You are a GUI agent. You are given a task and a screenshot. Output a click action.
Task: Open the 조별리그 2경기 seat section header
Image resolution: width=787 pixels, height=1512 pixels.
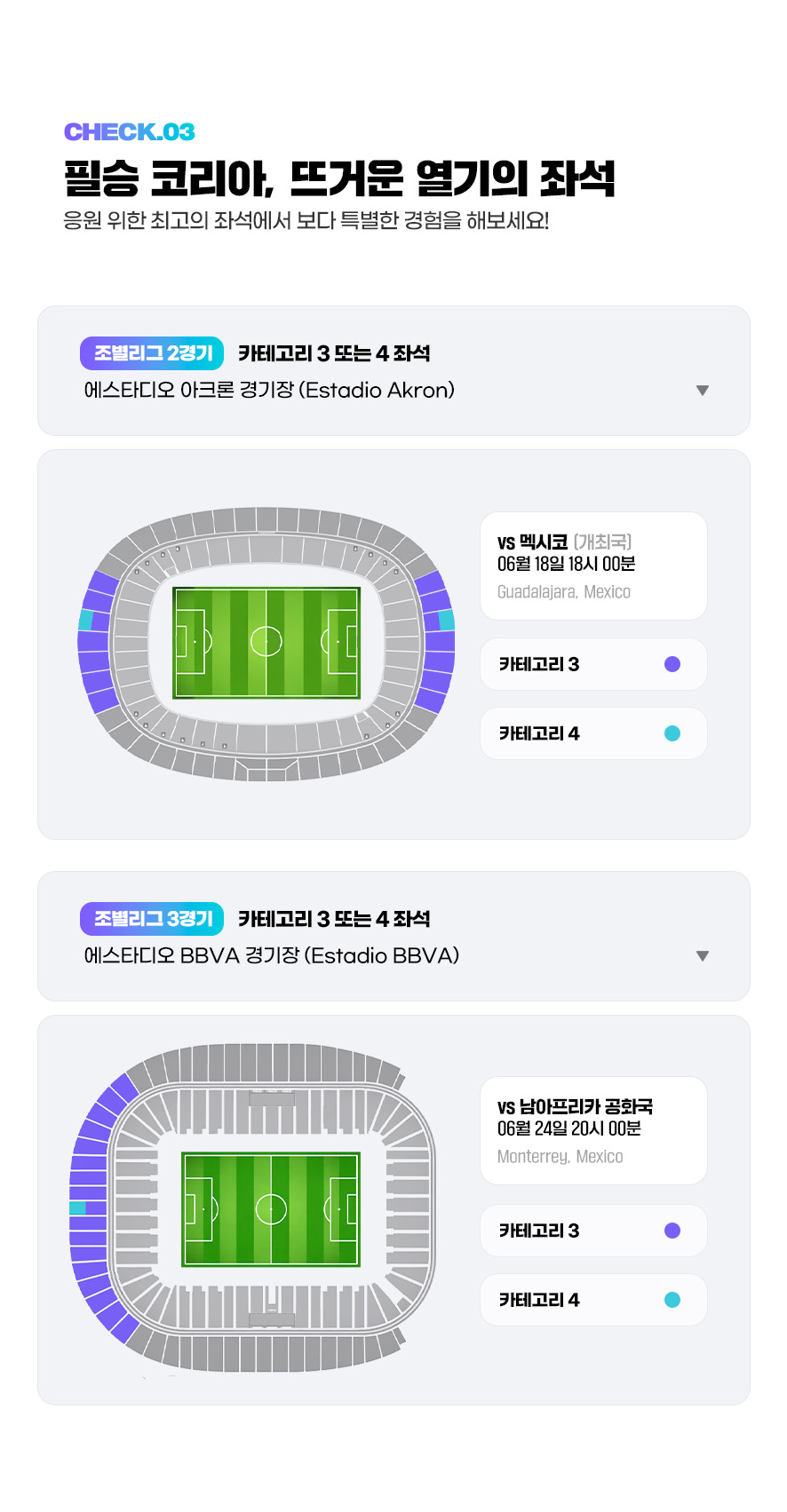pyautogui.click(x=393, y=371)
